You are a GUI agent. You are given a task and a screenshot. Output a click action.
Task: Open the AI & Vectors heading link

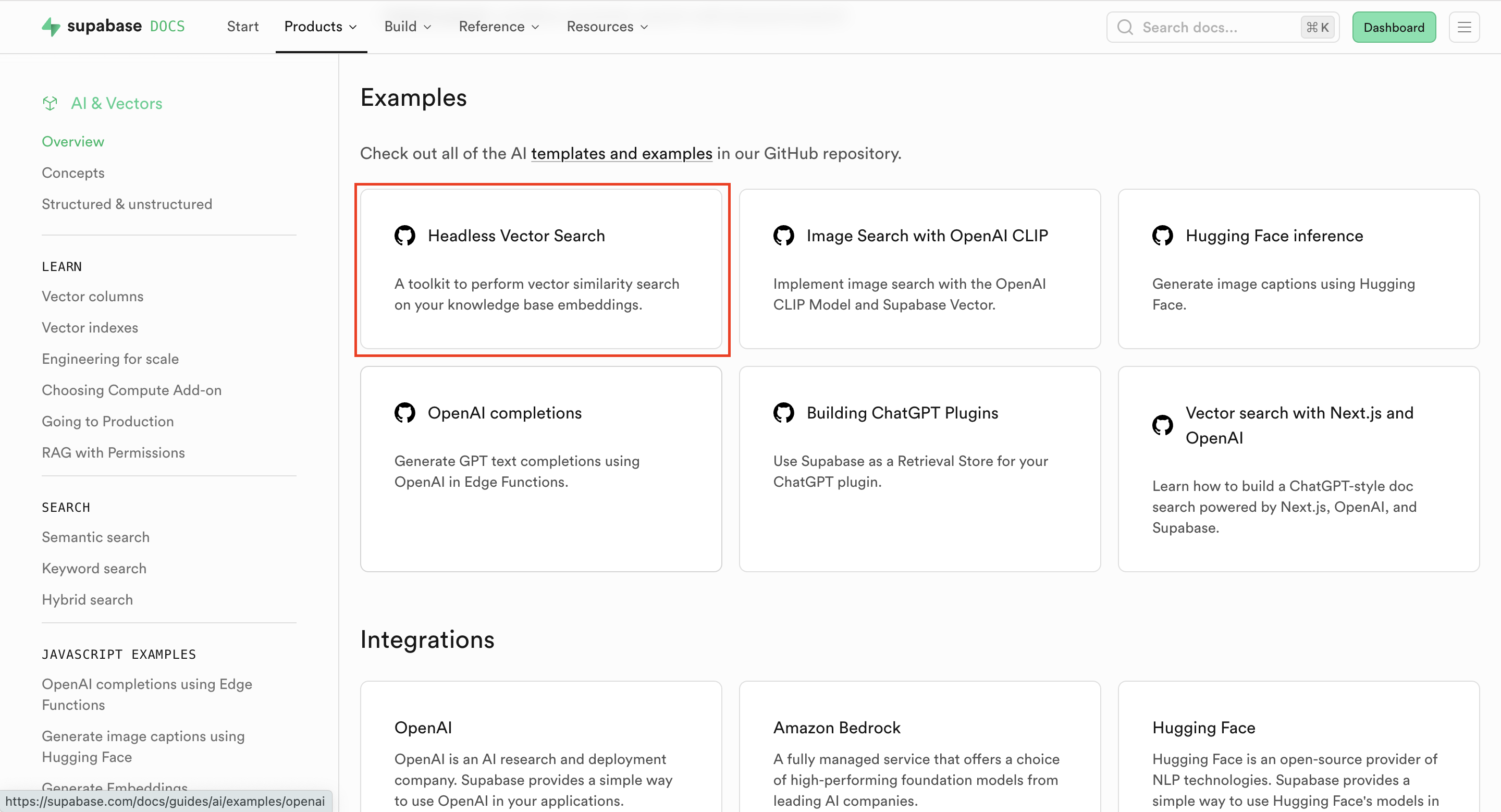click(117, 103)
